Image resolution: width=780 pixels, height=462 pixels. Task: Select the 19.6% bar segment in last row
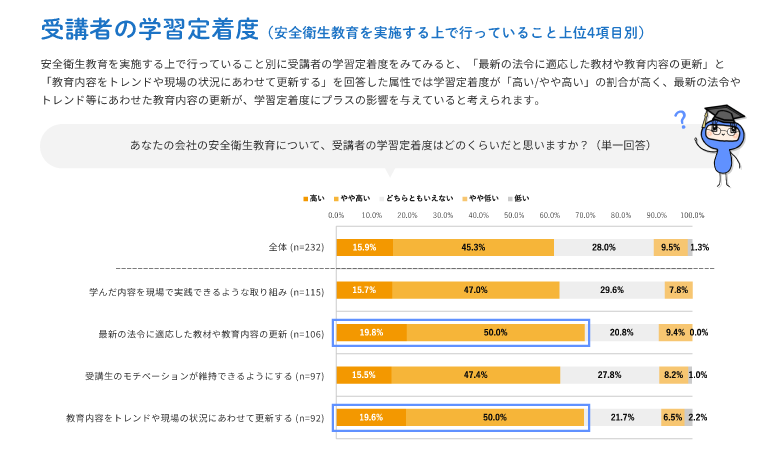coord(371,418)
